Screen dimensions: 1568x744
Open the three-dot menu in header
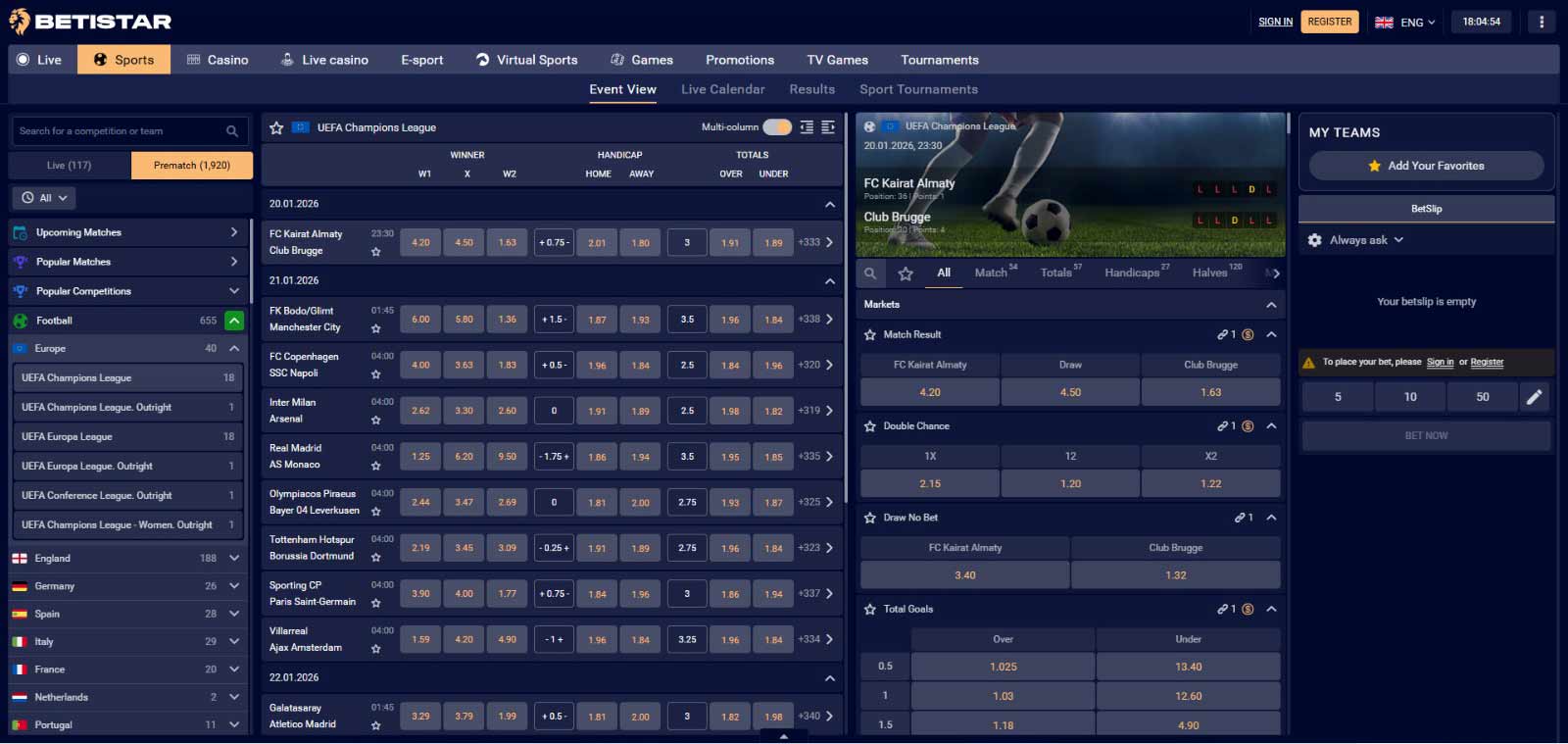tap(1542, 22)
